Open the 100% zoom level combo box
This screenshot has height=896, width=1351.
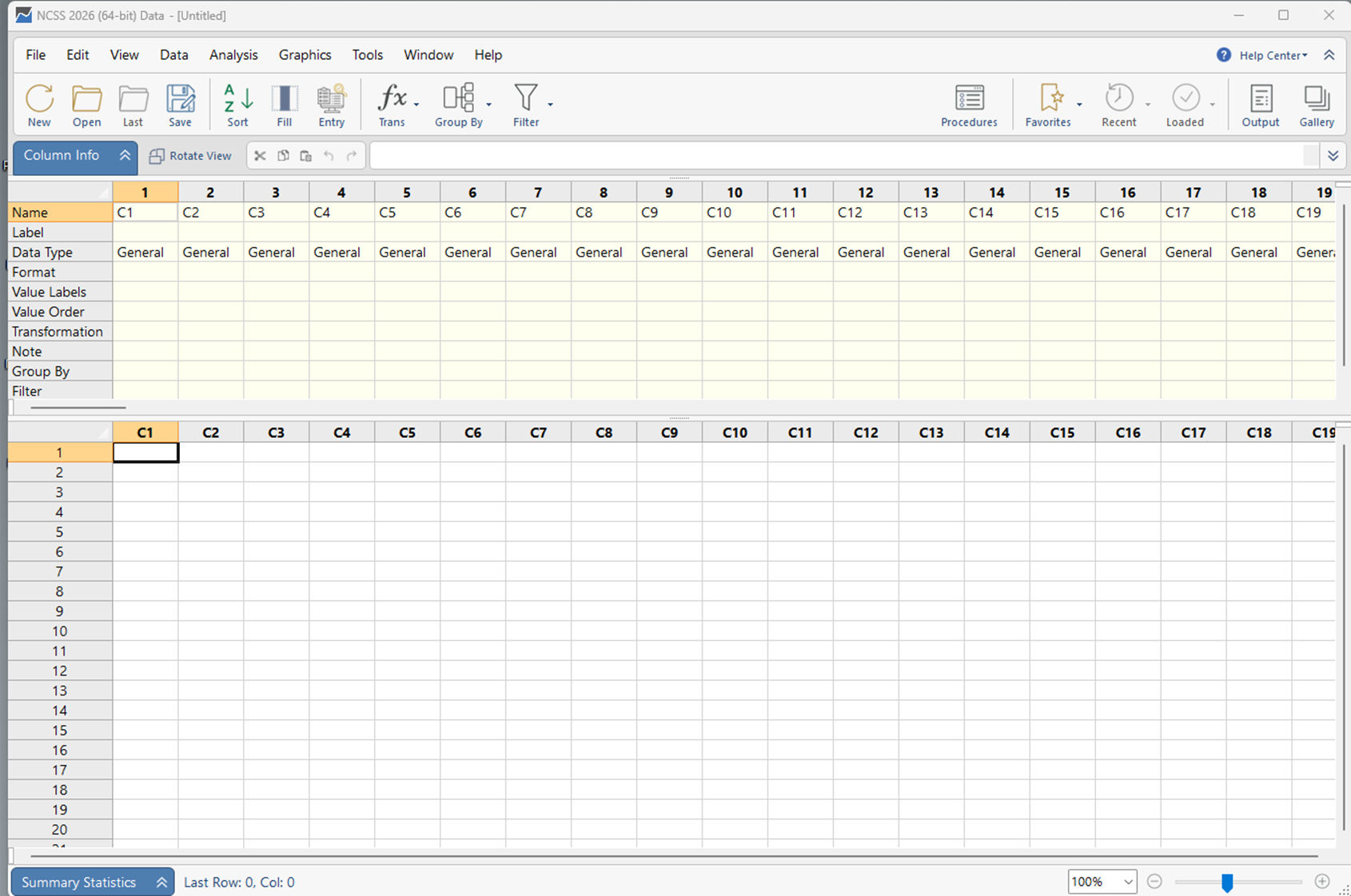(1102, 882)
